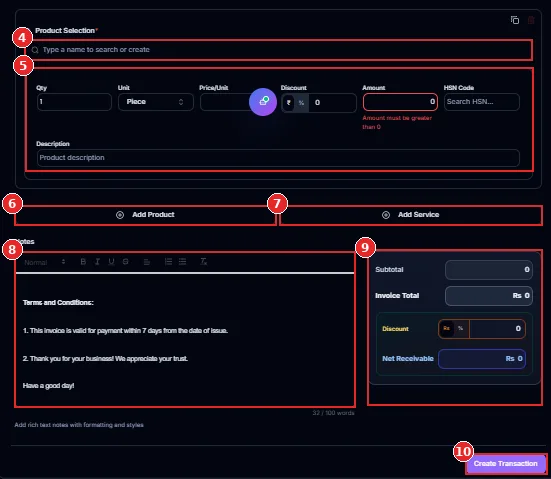Screen dimensions: 551x479
Task: Click the search magnifier in Product Selection
Action: [35, 50]
